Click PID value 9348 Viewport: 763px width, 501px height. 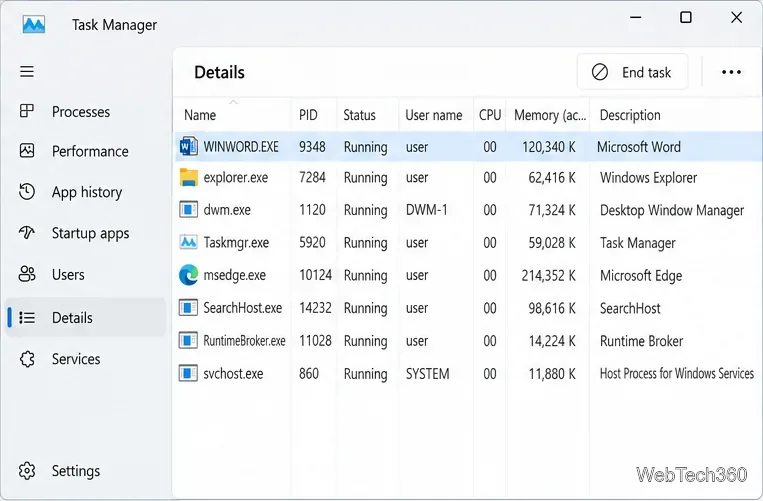(312, 147)
